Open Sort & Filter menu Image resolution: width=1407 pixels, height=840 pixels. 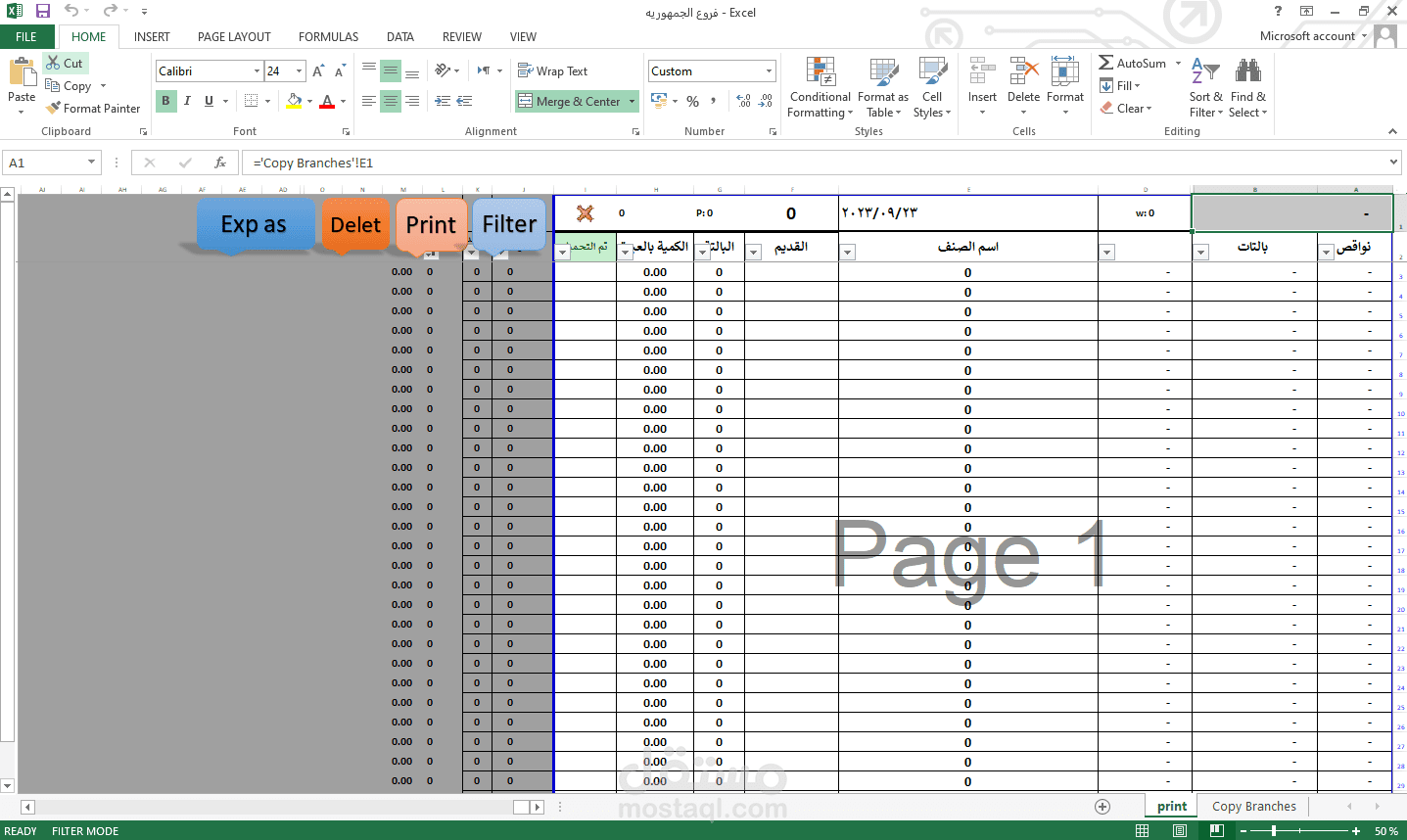coord(1205,87)
